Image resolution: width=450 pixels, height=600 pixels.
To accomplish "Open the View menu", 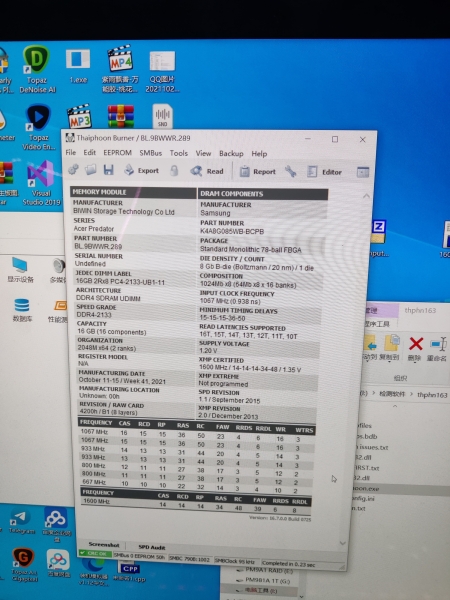I will (203, 153).
